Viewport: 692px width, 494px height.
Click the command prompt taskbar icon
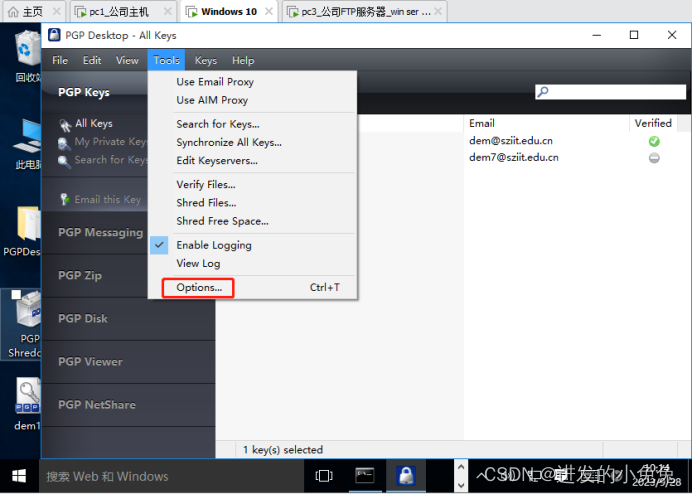point(365,476)
